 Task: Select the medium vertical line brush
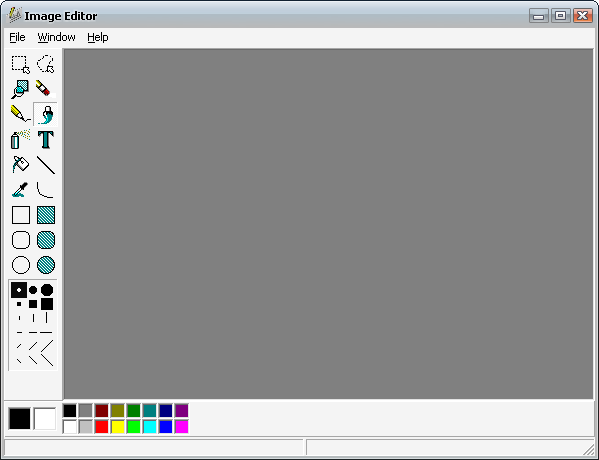(x=33, y=318)
